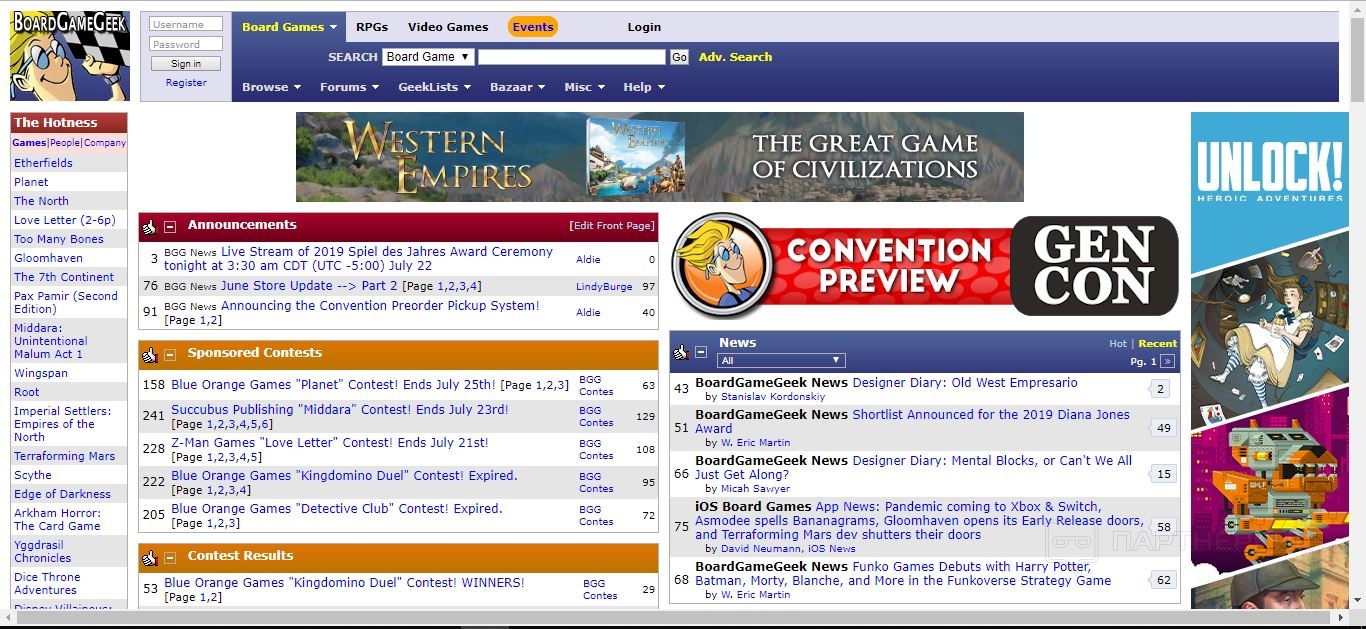This screenshot has width=1366, height=629.
Task: Click the thumbs-up icon beside Contest Results
Action: click(x=150, y=558)
